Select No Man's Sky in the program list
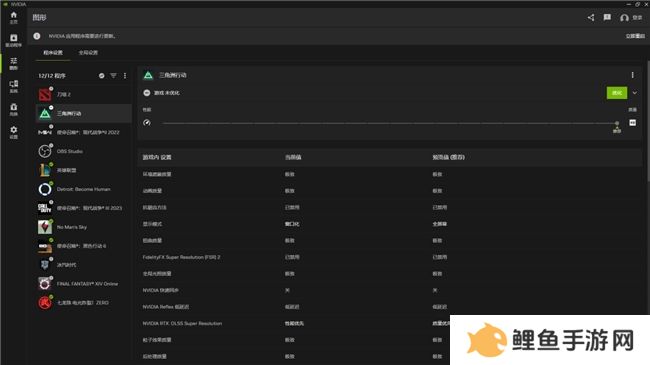The image size is (650, 365). coord(84,227)
